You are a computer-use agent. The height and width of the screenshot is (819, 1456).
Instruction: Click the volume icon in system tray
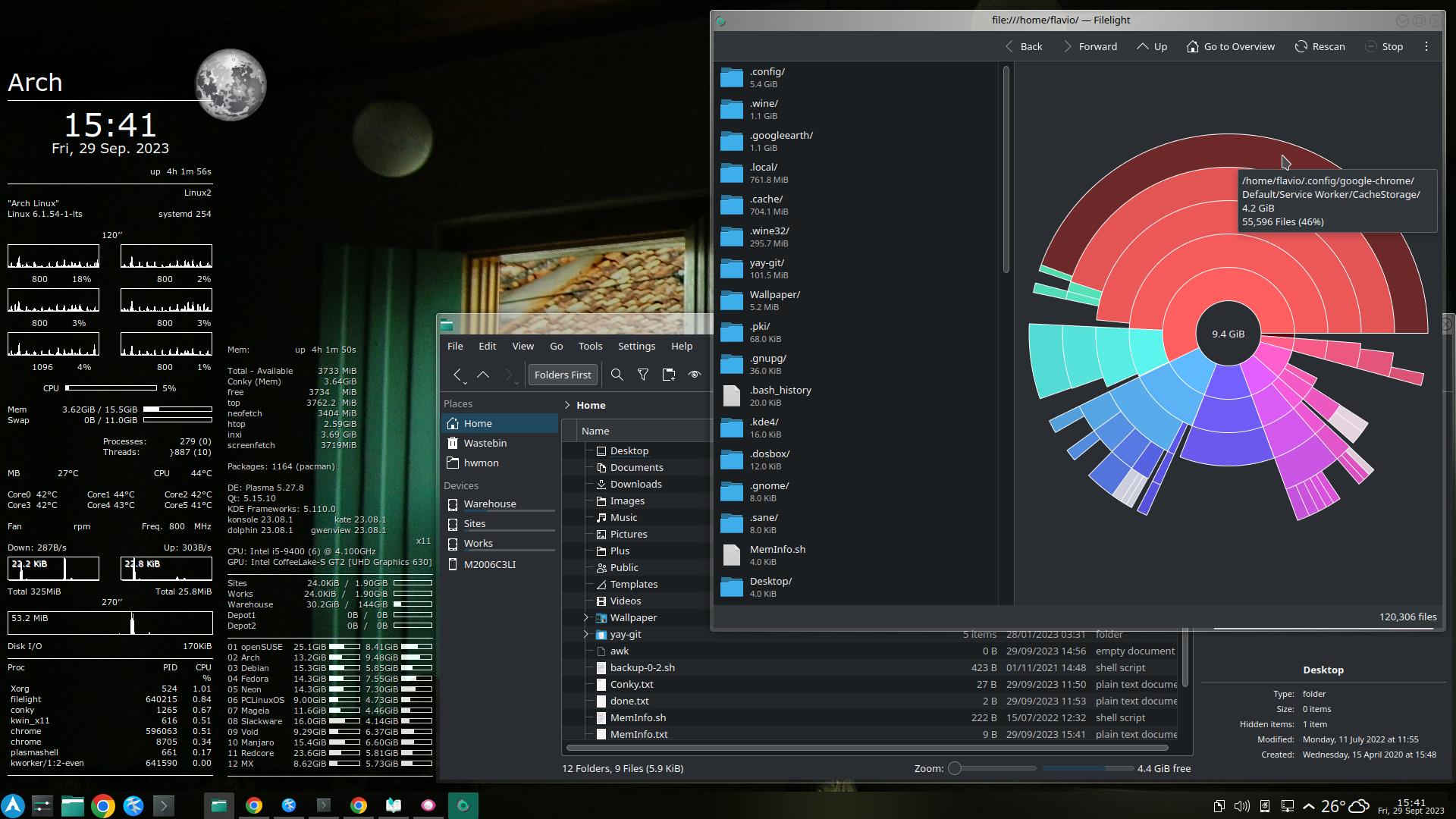1242,806
